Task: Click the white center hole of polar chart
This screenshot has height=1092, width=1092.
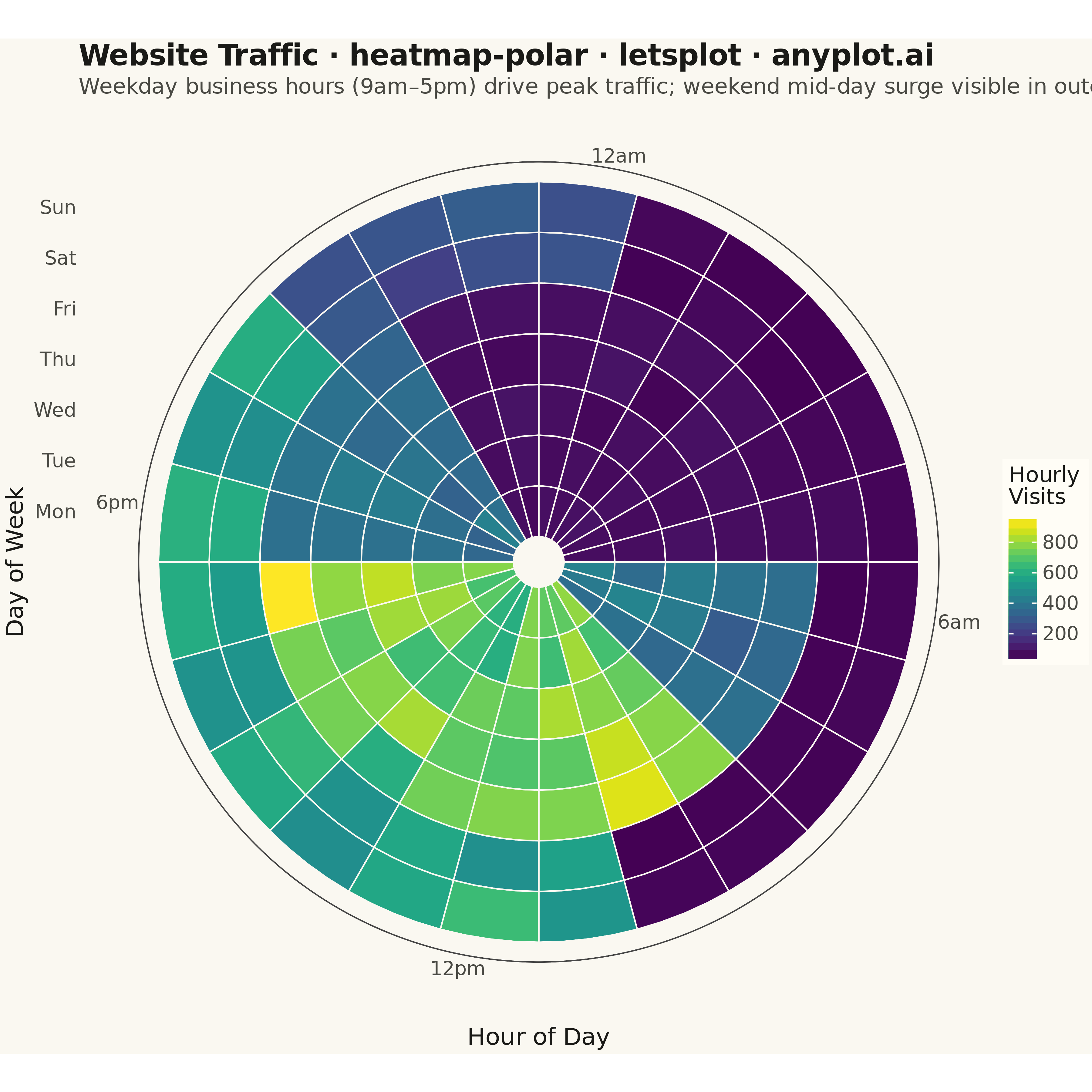Action: pos(539,562)
